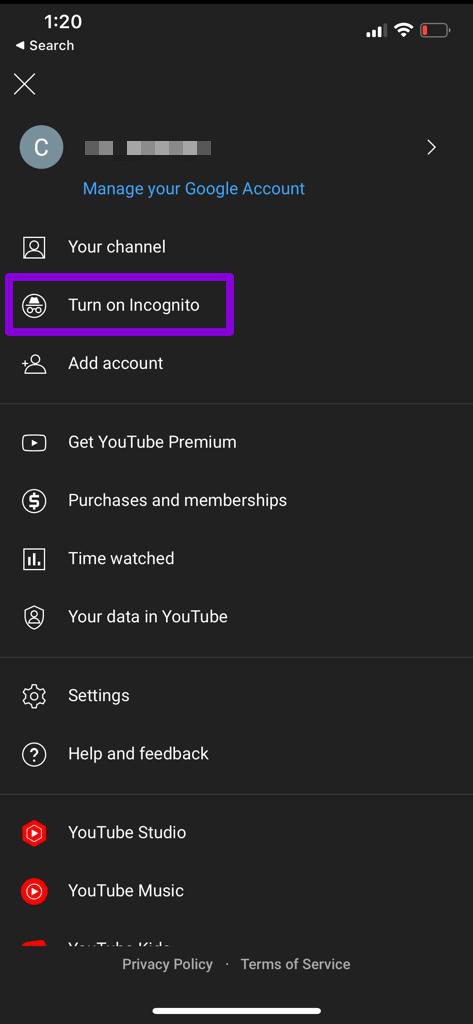
Task: Open Manage your Google Account link
Action: [193, 189]
